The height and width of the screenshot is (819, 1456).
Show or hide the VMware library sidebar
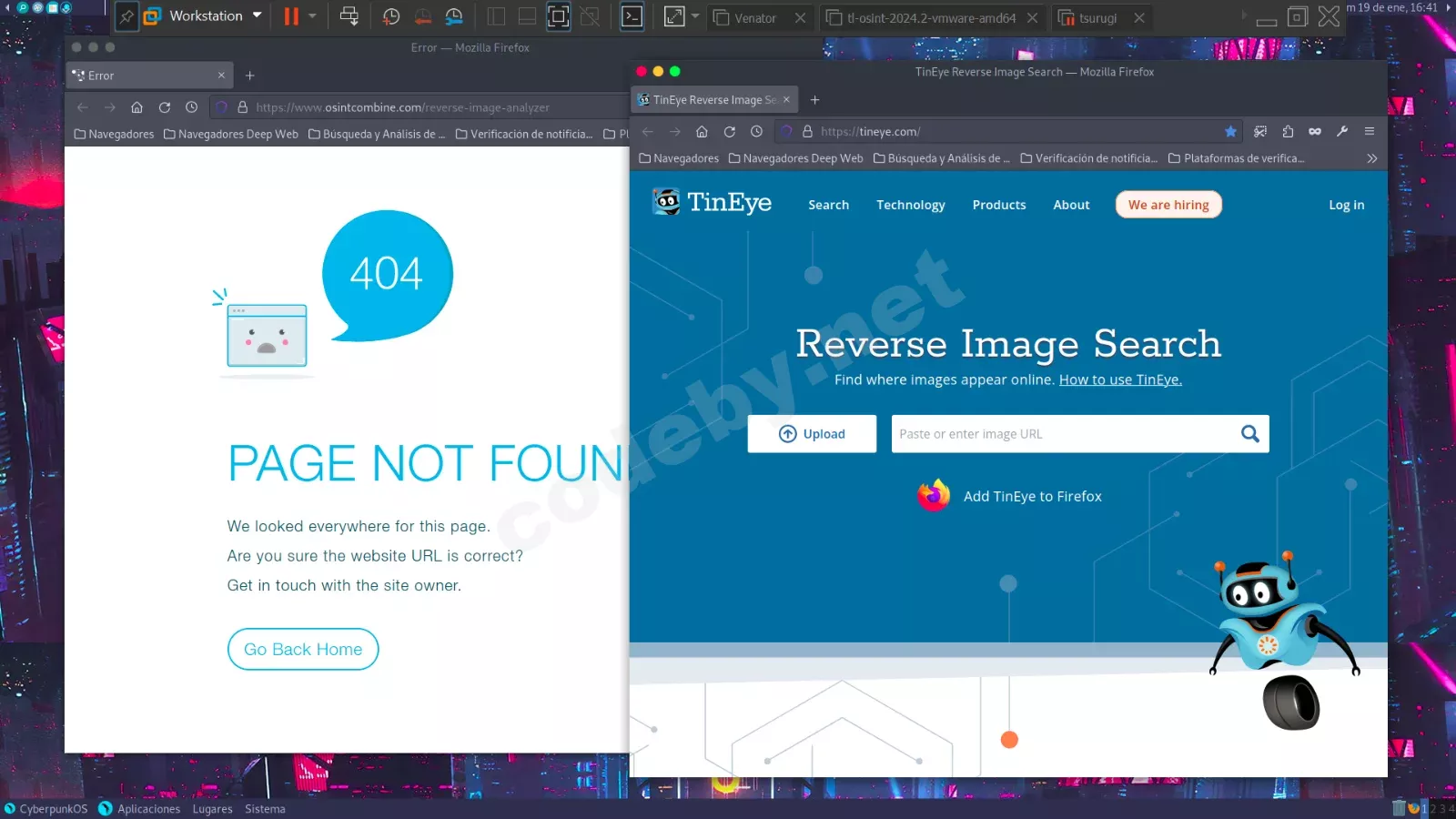pyautogui.click(x=496, y=16)
